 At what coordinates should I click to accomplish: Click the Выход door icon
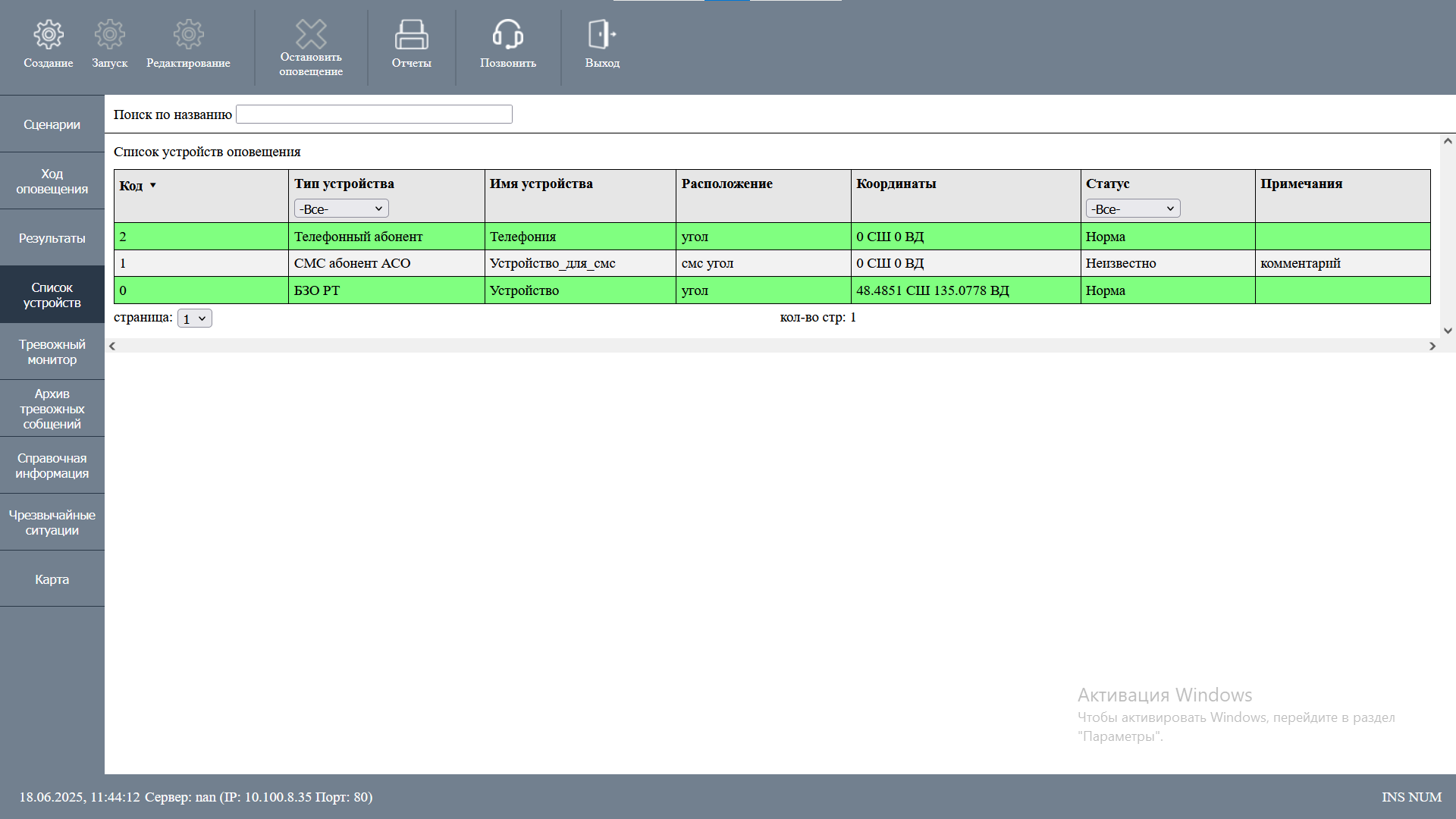click(x=602, y=34)
